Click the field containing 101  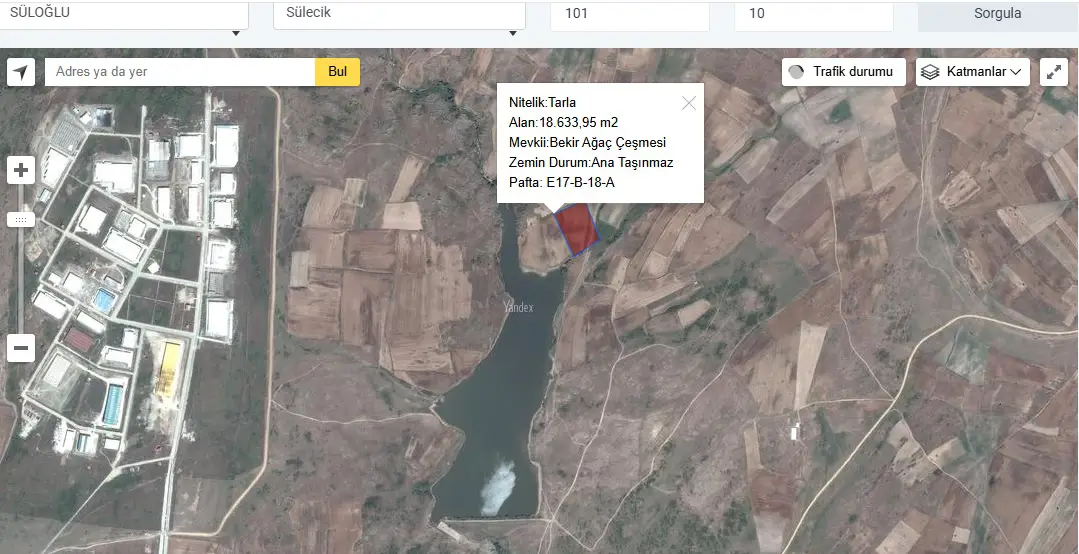pyautogui.click(x=630, y=15)
